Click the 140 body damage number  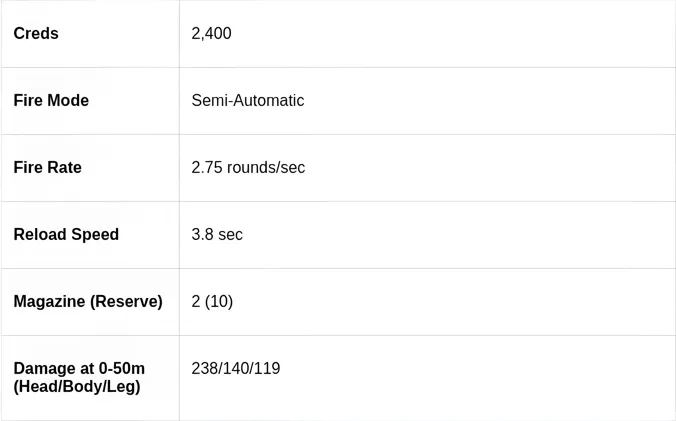[236, 369]
